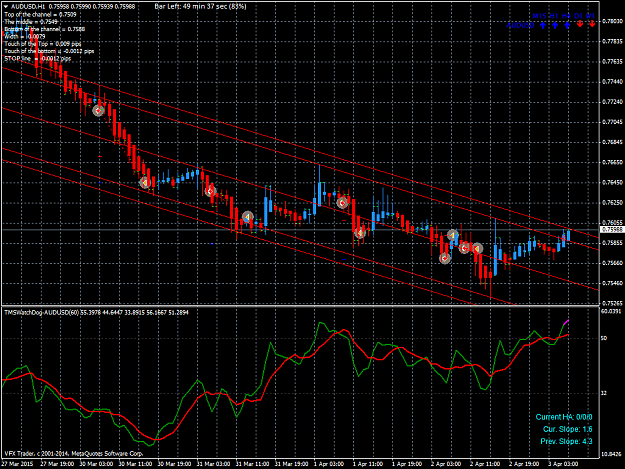Click the blue up arrow under M15
Image resolution: width=625 pixels, height=469 pixels.
(542, 25)
